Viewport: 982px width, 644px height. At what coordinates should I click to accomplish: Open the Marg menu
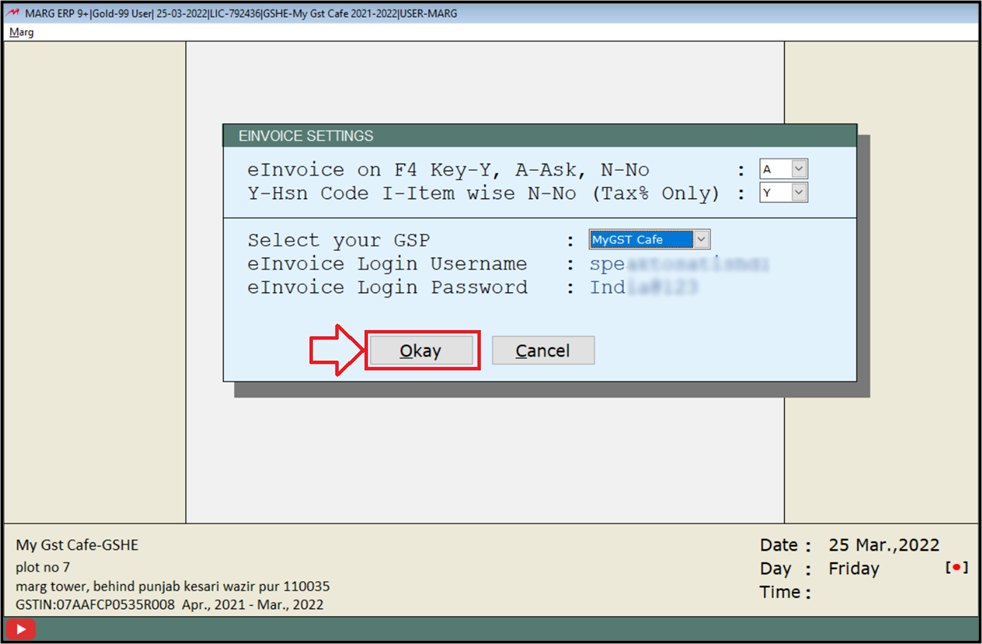[21, 31]
